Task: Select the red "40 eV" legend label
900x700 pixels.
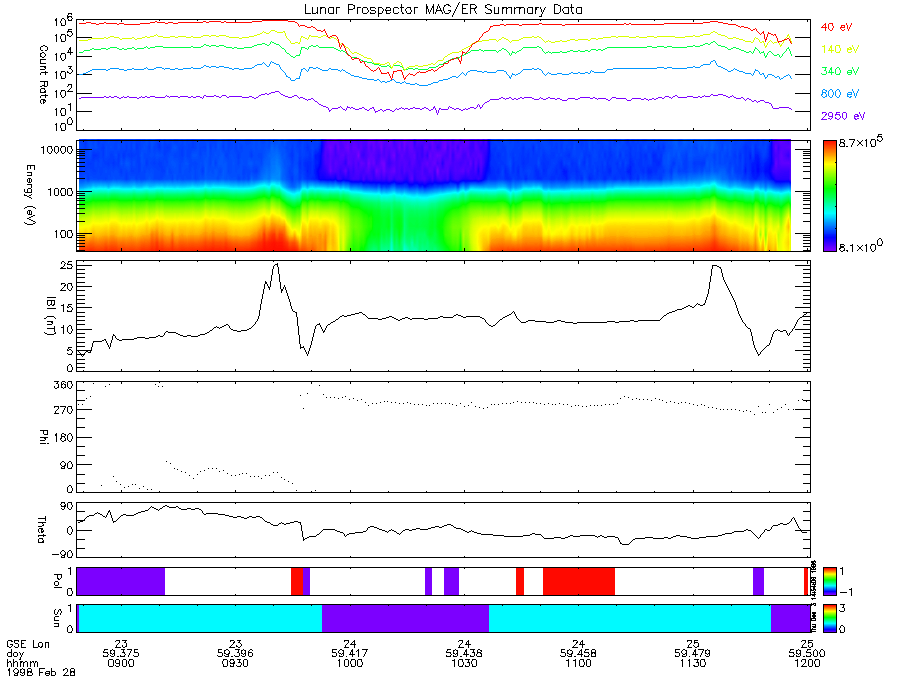Action: (x=836, y=27)
